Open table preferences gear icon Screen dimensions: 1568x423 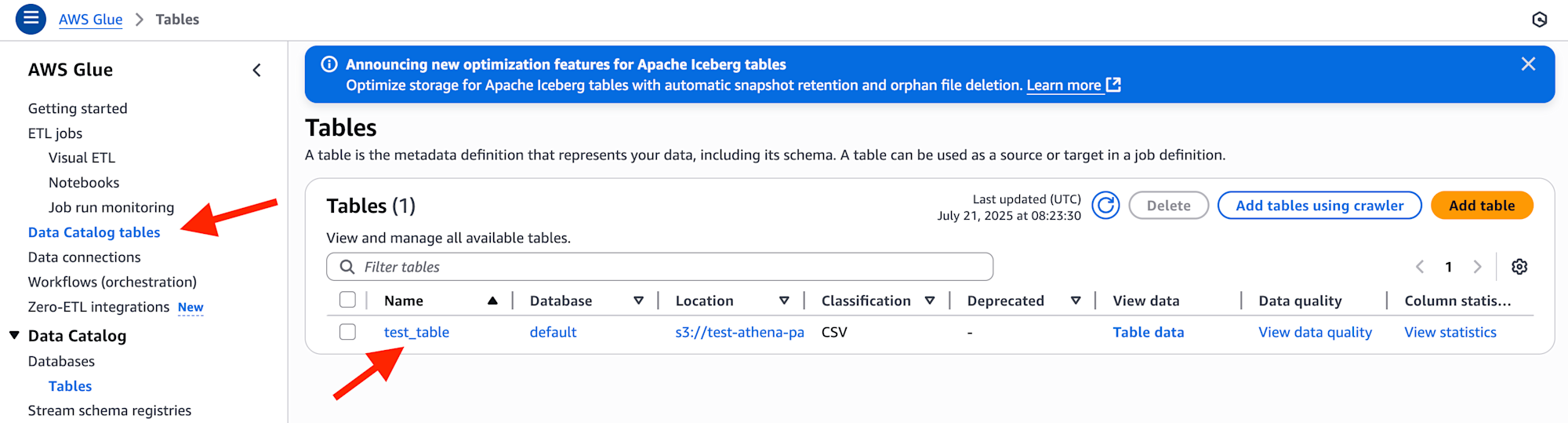point(1519,267)
